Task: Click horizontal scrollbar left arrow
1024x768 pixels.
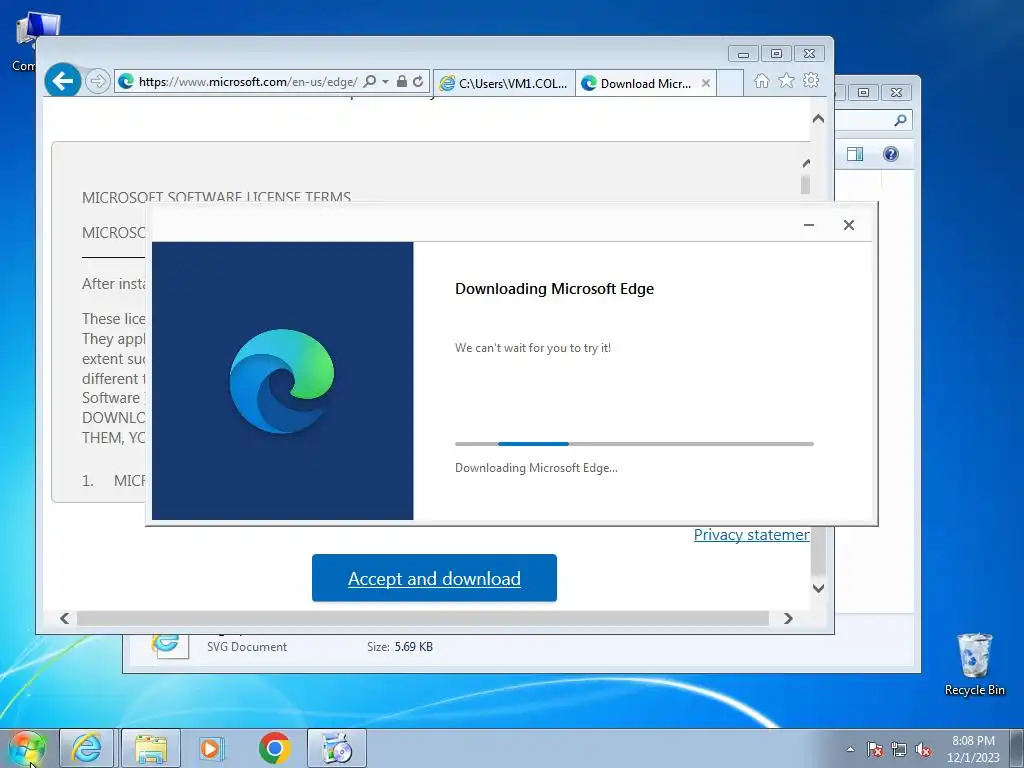Action: click(x=65, y=618)
